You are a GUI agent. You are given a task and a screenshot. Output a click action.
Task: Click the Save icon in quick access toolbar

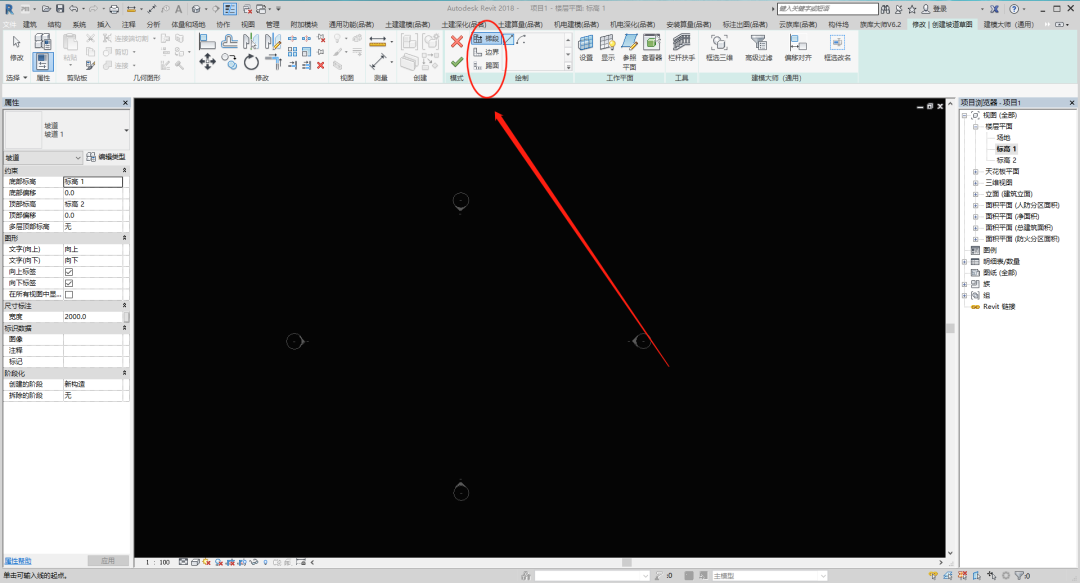point(60,9)
